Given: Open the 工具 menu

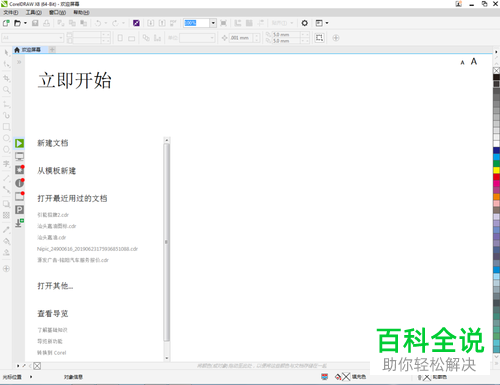Looking at the screenshot, I should [x=34, y=12].
